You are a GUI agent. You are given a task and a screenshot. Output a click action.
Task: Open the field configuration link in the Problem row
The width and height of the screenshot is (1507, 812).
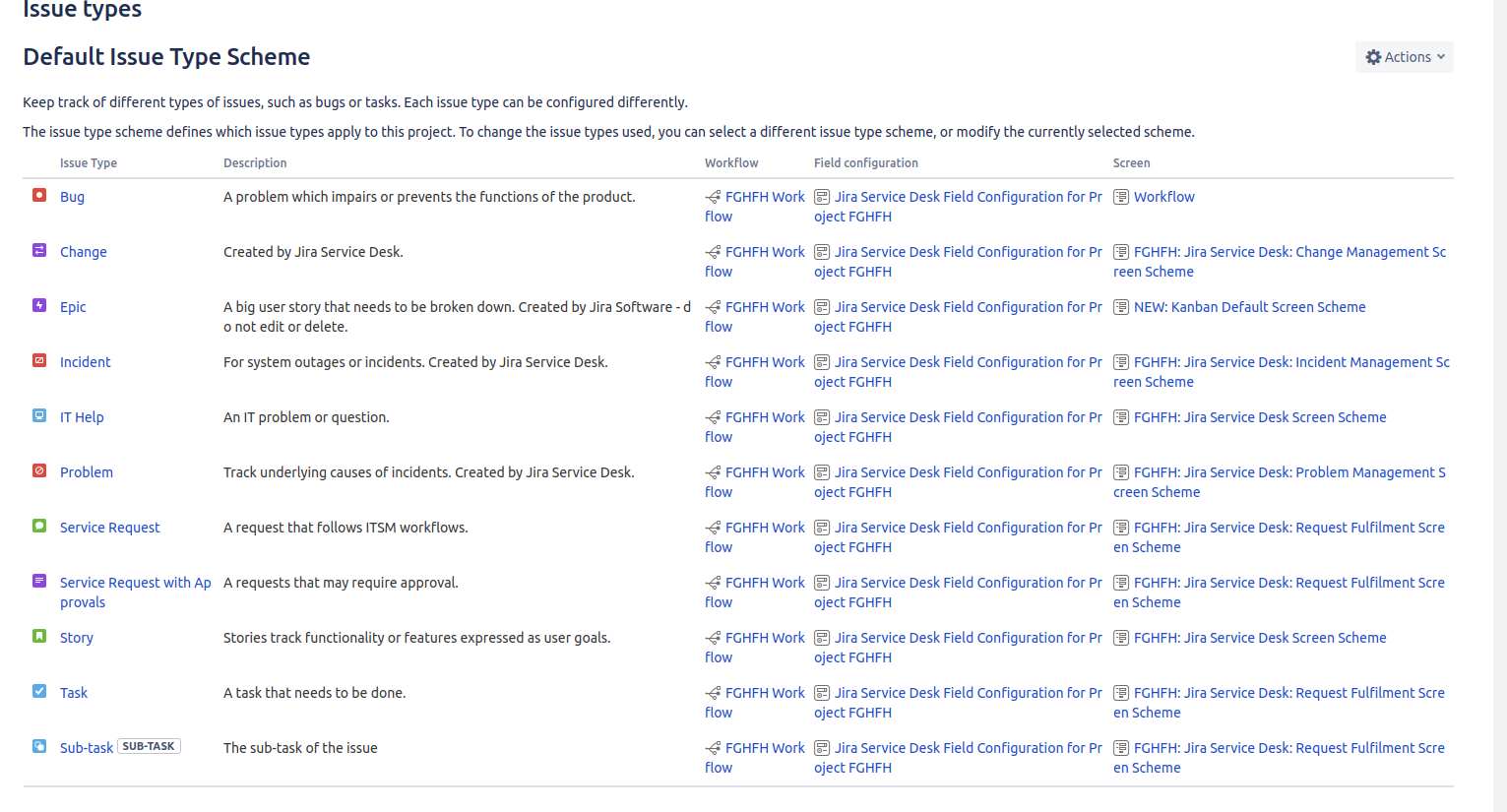pos(959,482)
